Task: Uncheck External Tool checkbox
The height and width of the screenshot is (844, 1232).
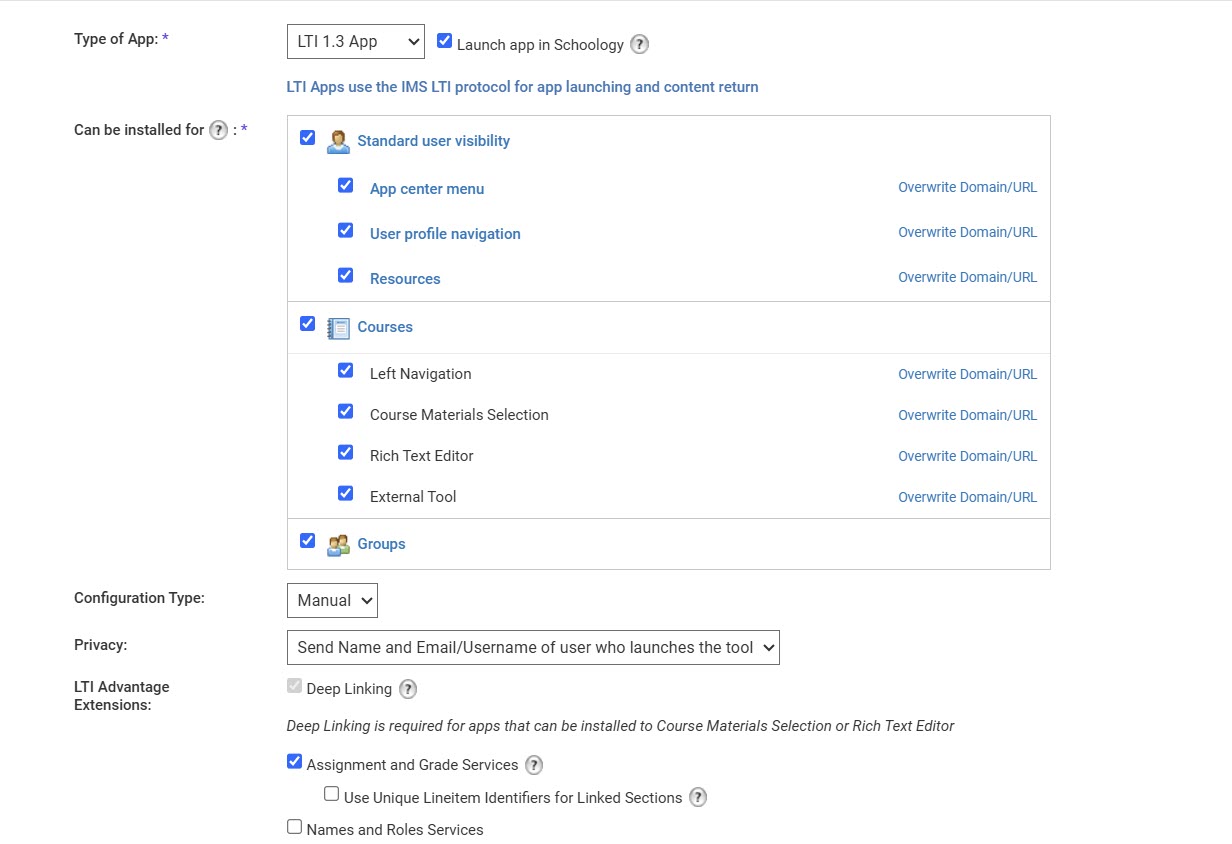Action: (345, 493)
